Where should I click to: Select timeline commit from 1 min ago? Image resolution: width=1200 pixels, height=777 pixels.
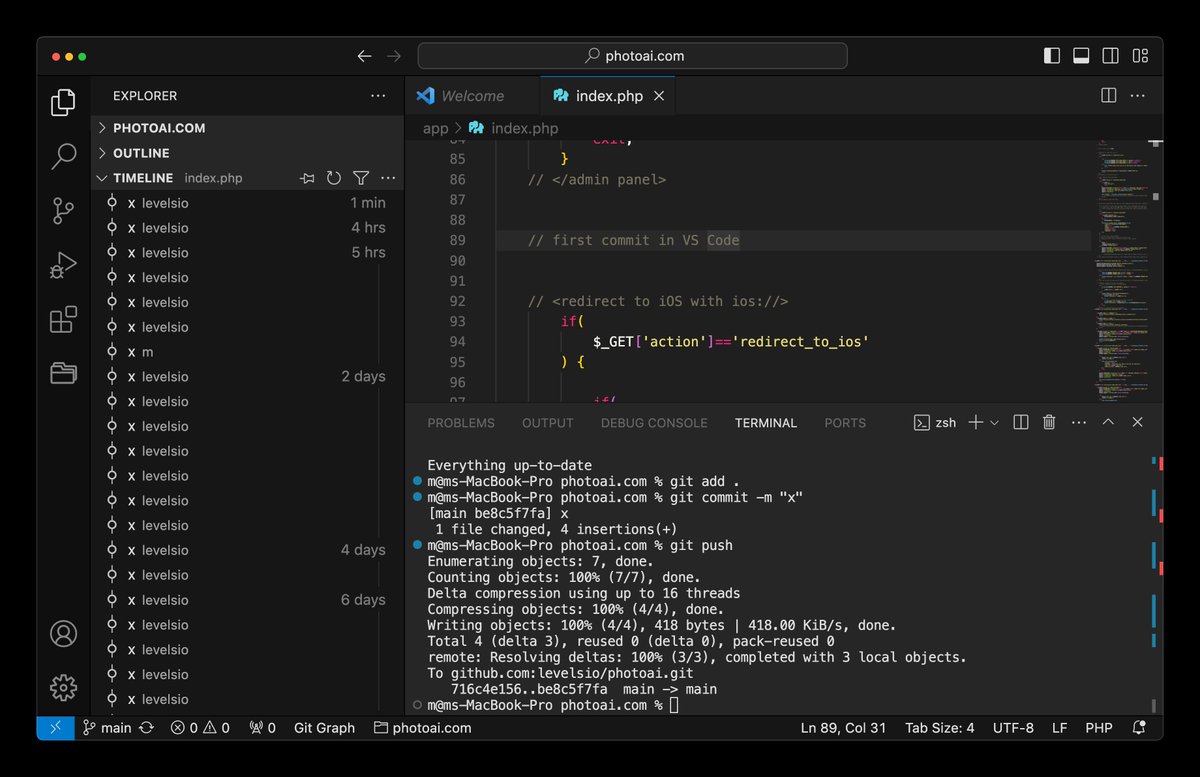coord(248,203)
